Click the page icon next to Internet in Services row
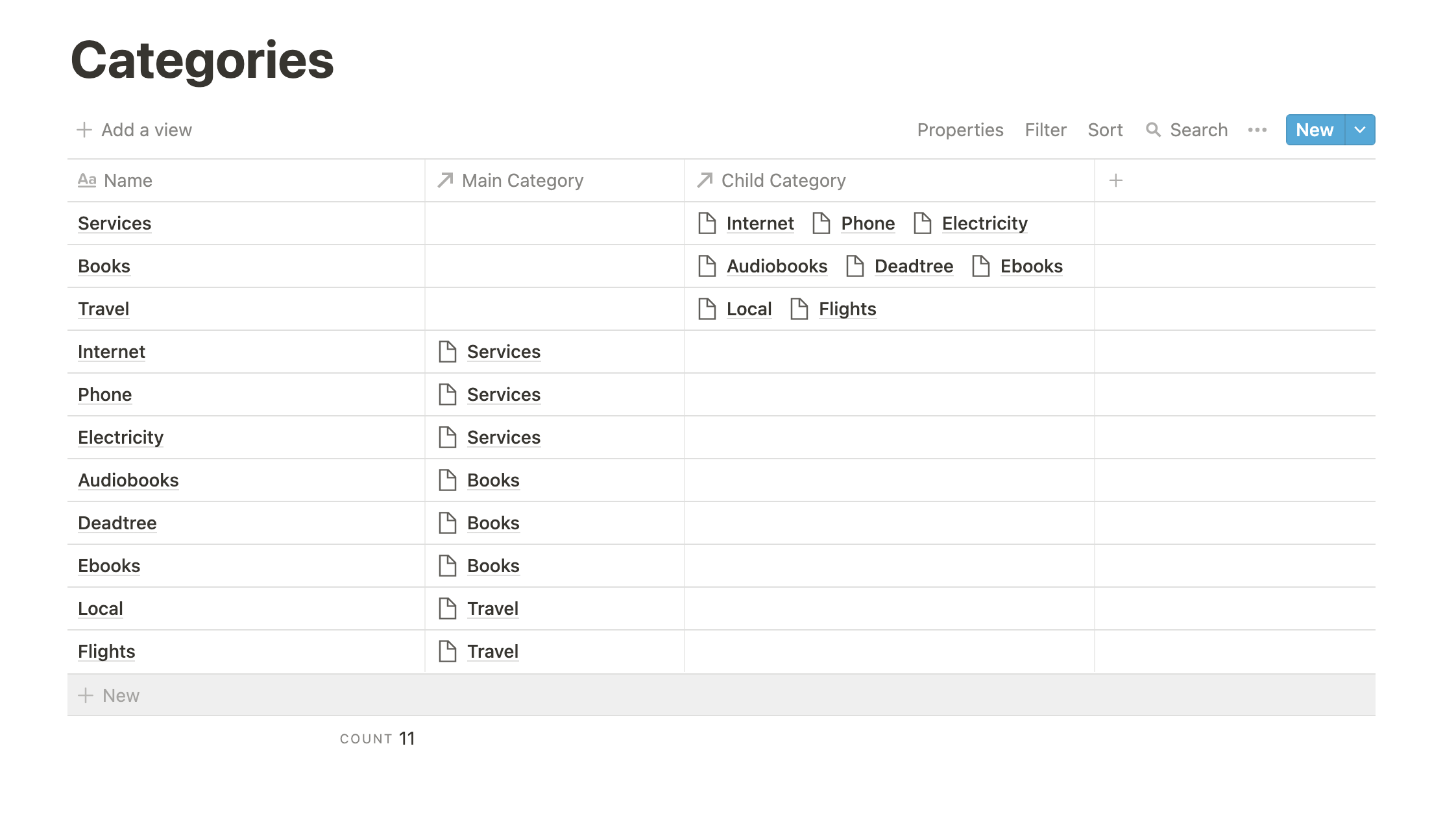Image resolution: width=1456 pixels, height=829 pixels. pyautogui.click(x=707, y=223)
